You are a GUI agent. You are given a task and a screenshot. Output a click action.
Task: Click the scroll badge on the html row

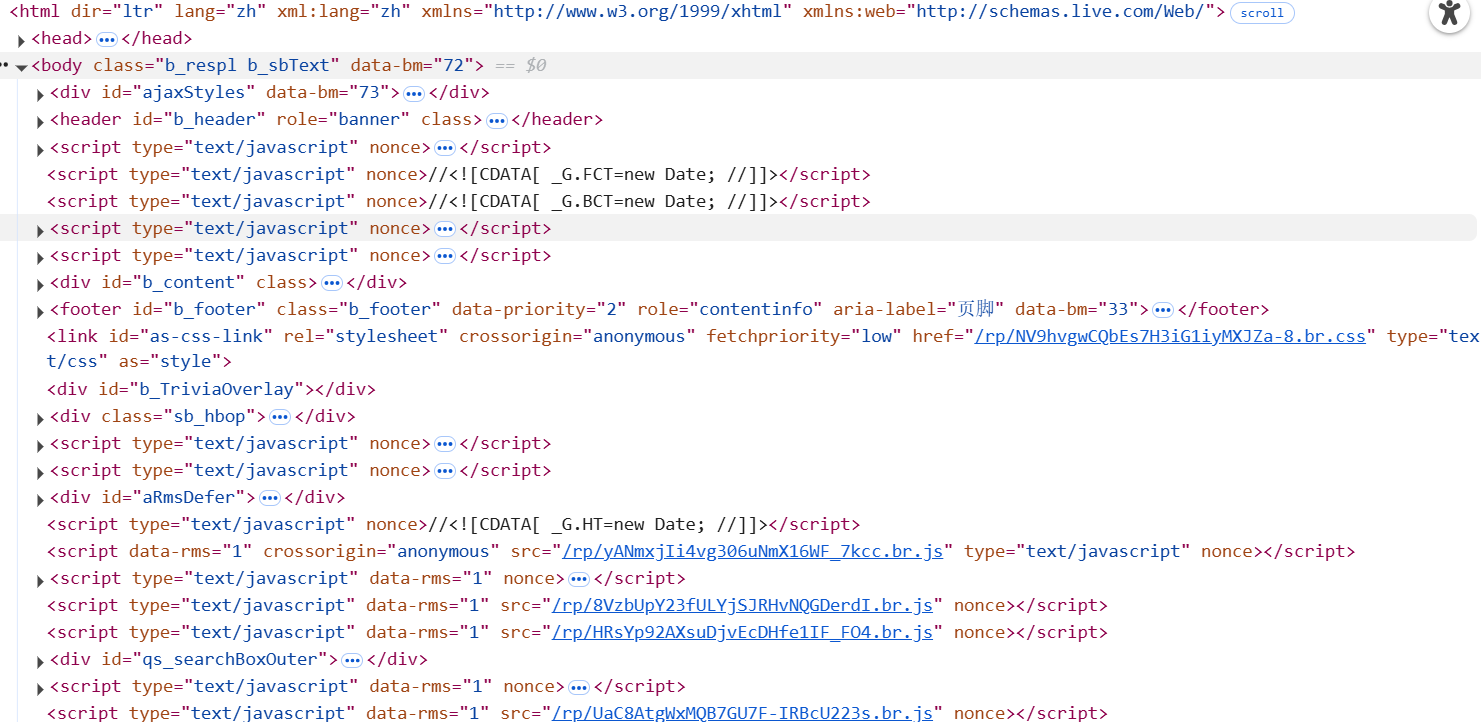1262,13
